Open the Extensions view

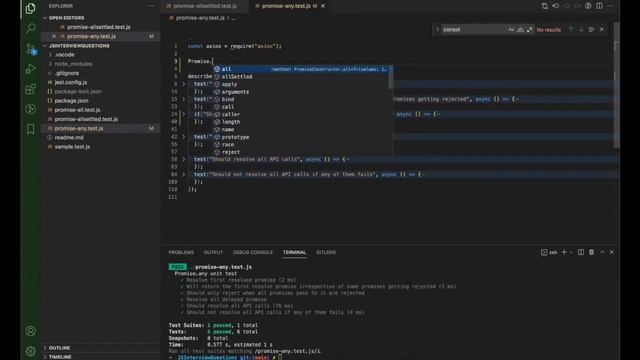point(31,89)
